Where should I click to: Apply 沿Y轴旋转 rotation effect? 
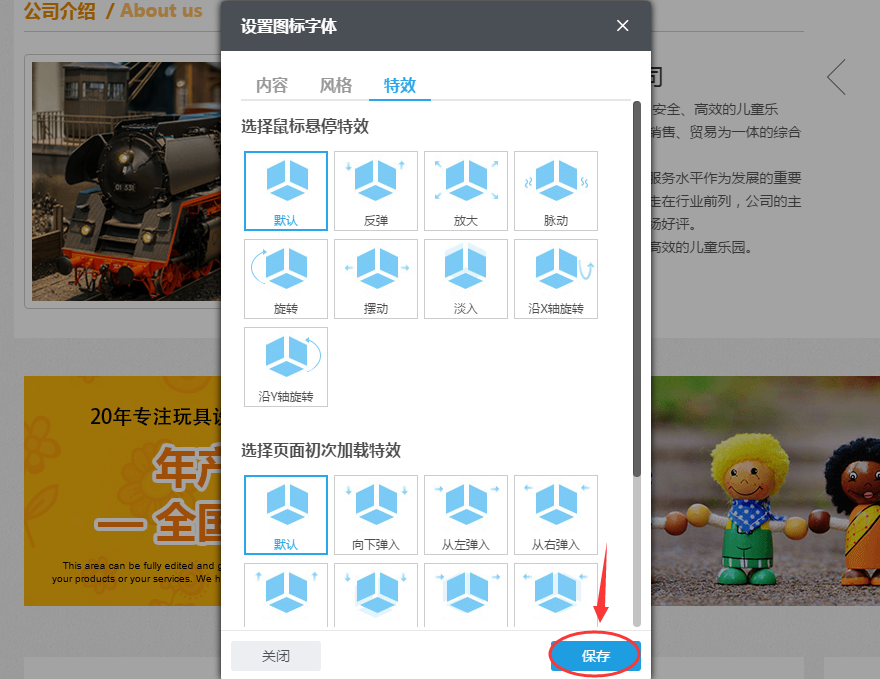click(286, 367)
